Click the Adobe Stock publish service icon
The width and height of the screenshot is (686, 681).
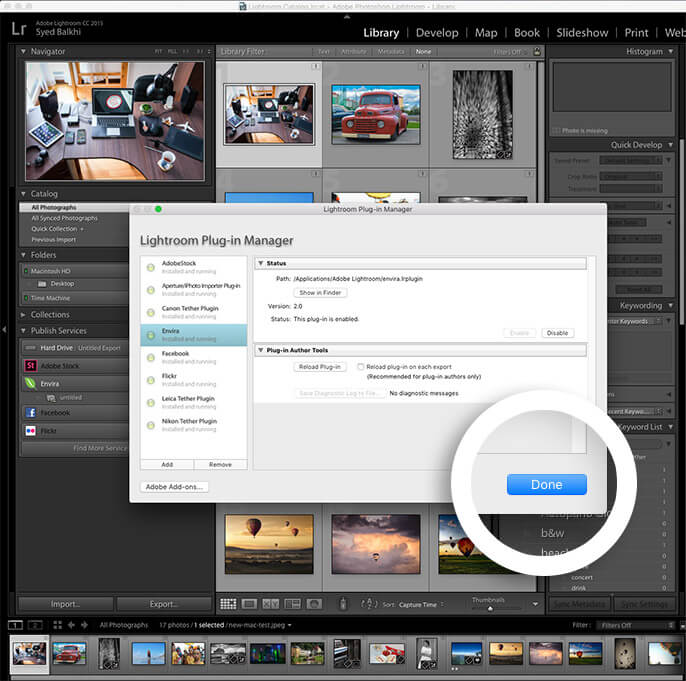click(30, 366)
